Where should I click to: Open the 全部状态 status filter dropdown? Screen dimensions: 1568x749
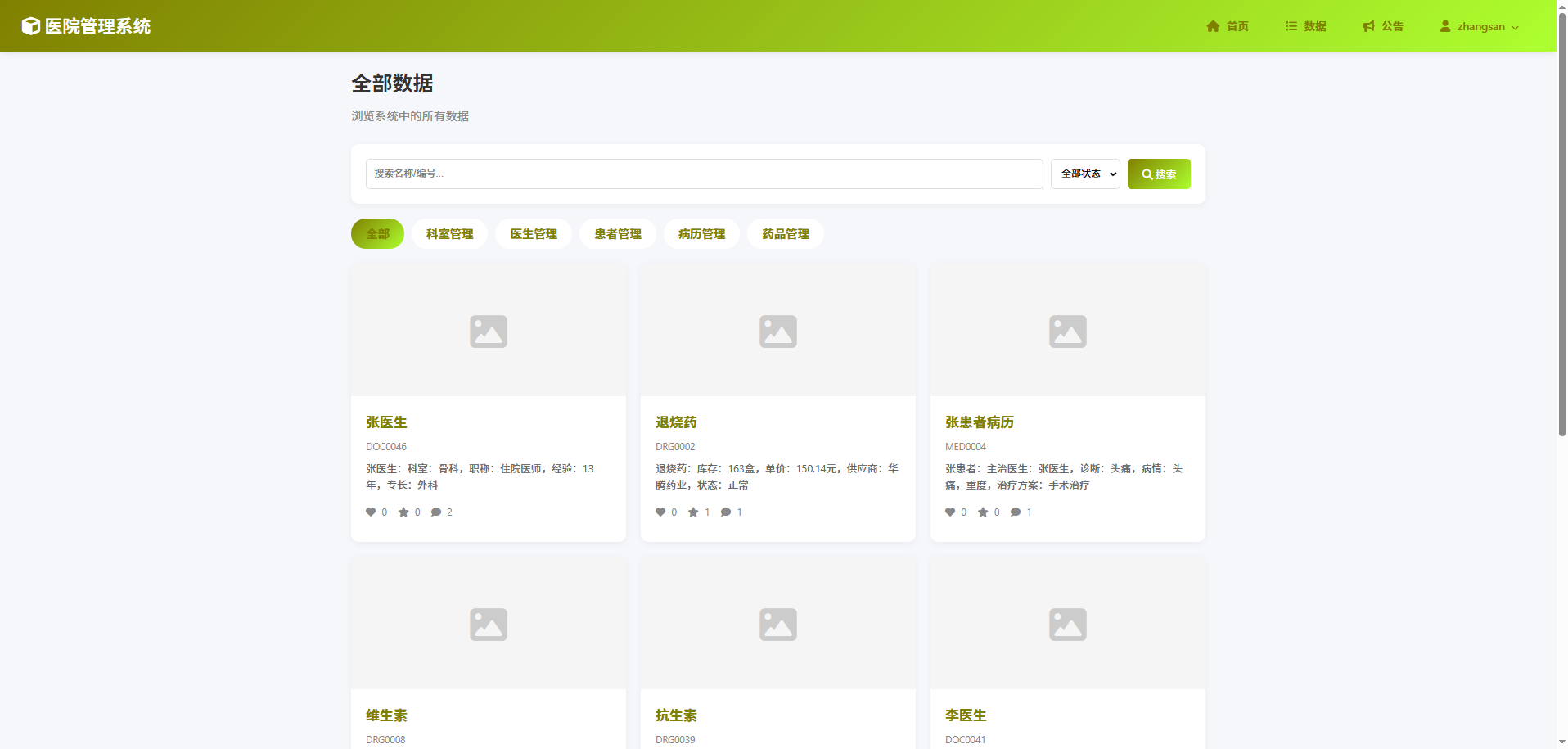click(1085, 174)
